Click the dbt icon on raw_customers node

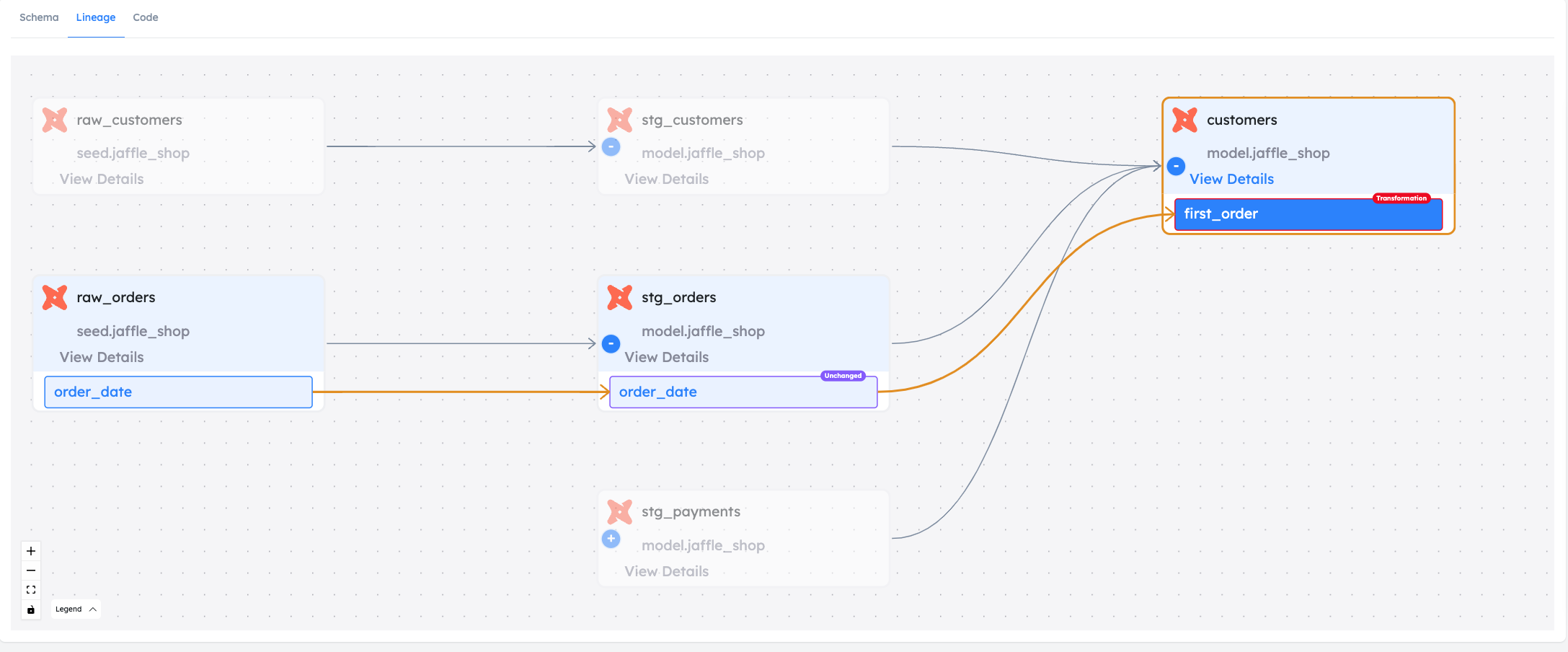point(54,120)
